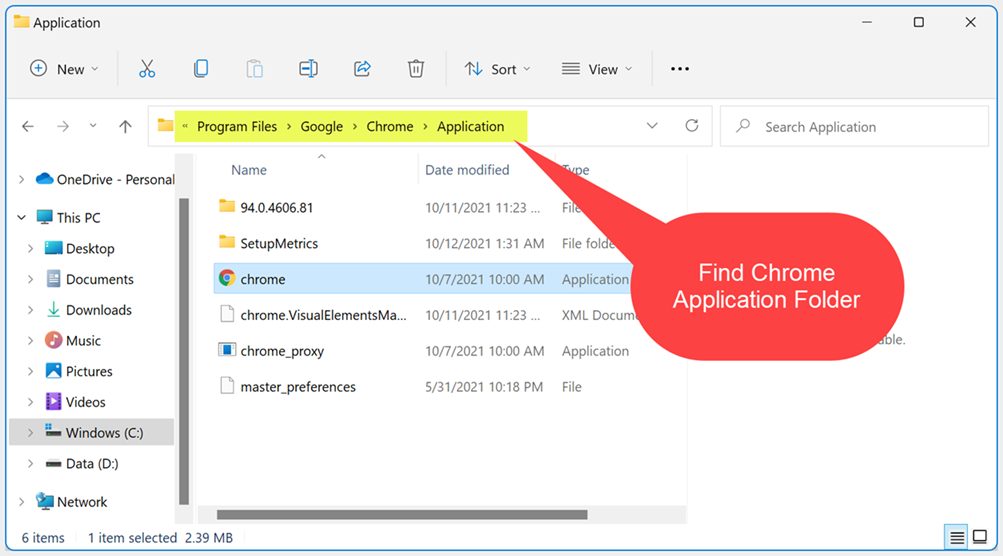Expand the Documents tree node
This screenshot has height=556, width=1003.
pos(30,279)
